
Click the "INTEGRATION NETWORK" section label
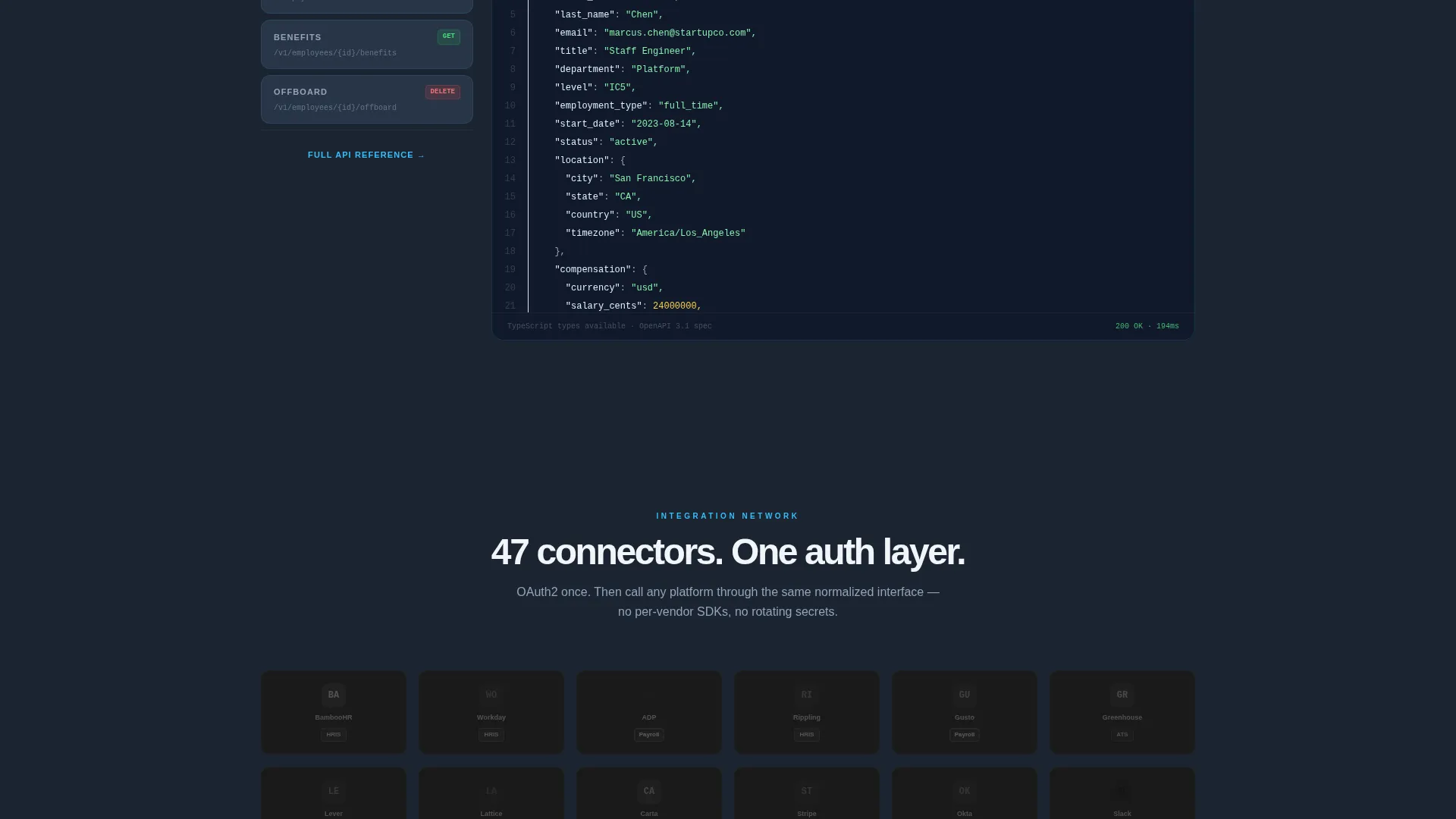click(x=728, y=516)
